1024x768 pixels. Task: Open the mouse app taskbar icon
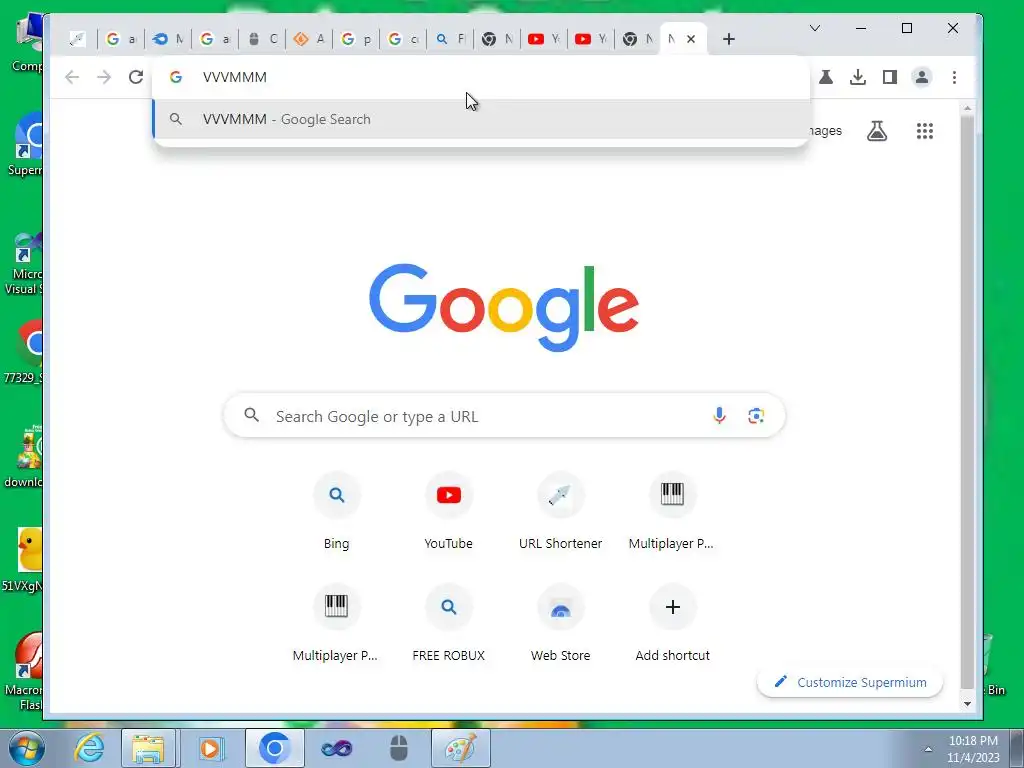point(398,748)
